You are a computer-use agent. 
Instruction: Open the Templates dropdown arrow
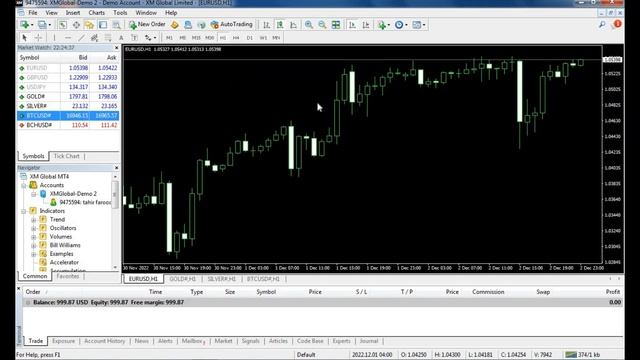[x=424, y=25]
